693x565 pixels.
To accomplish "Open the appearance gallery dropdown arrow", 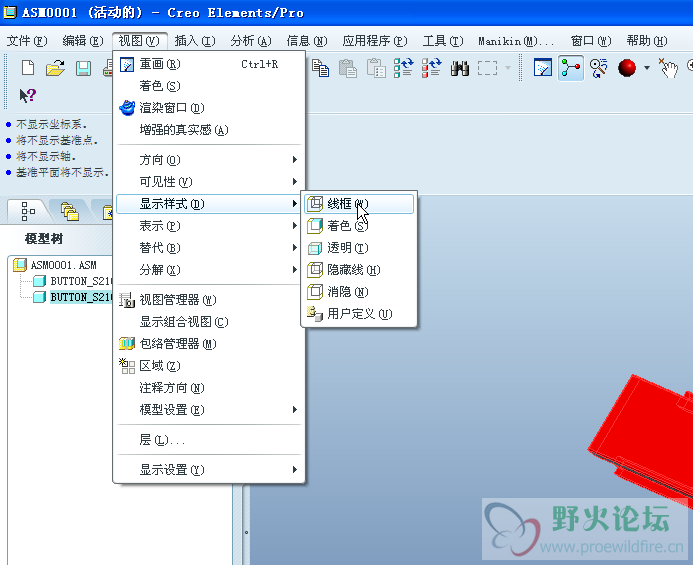I will pos(647,68).
